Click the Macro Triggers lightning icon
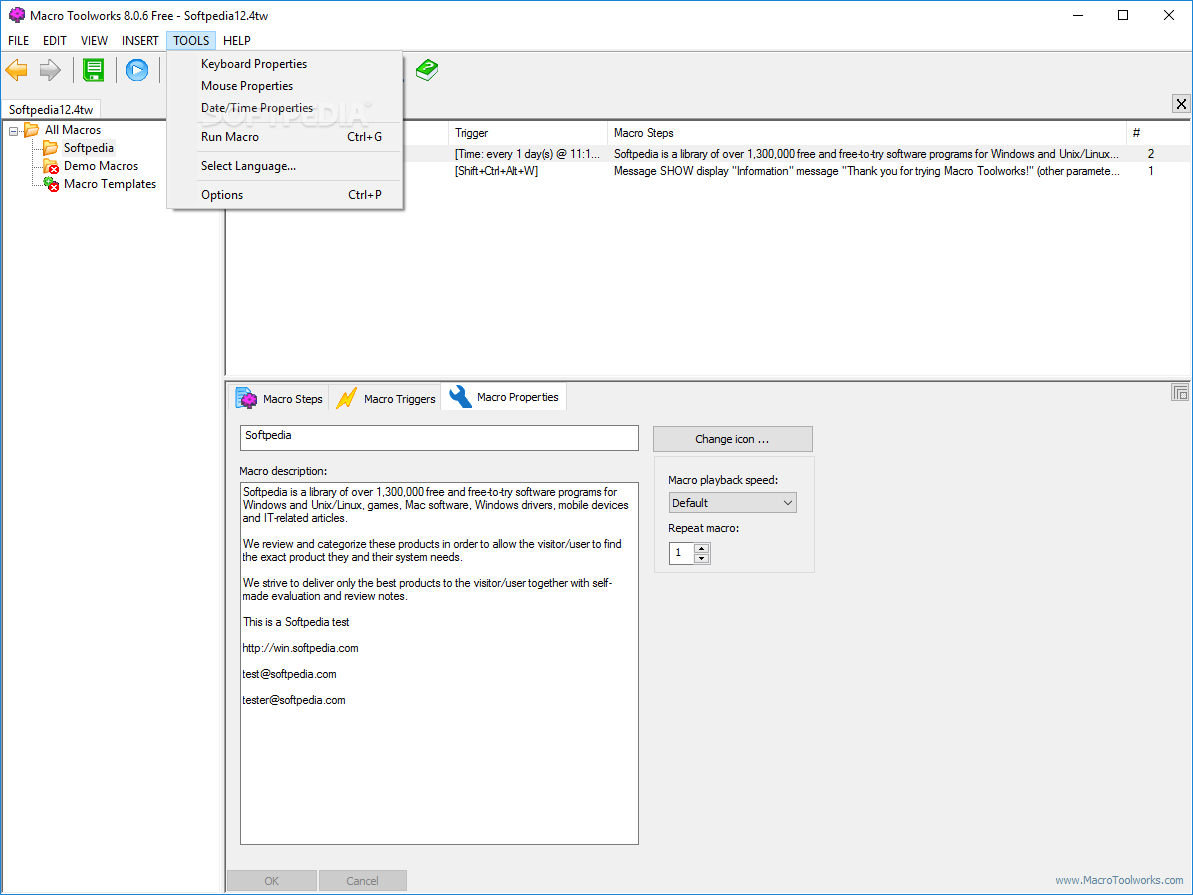The width and height of the screenshot is (1193, 895). click(x=346, y=398)
